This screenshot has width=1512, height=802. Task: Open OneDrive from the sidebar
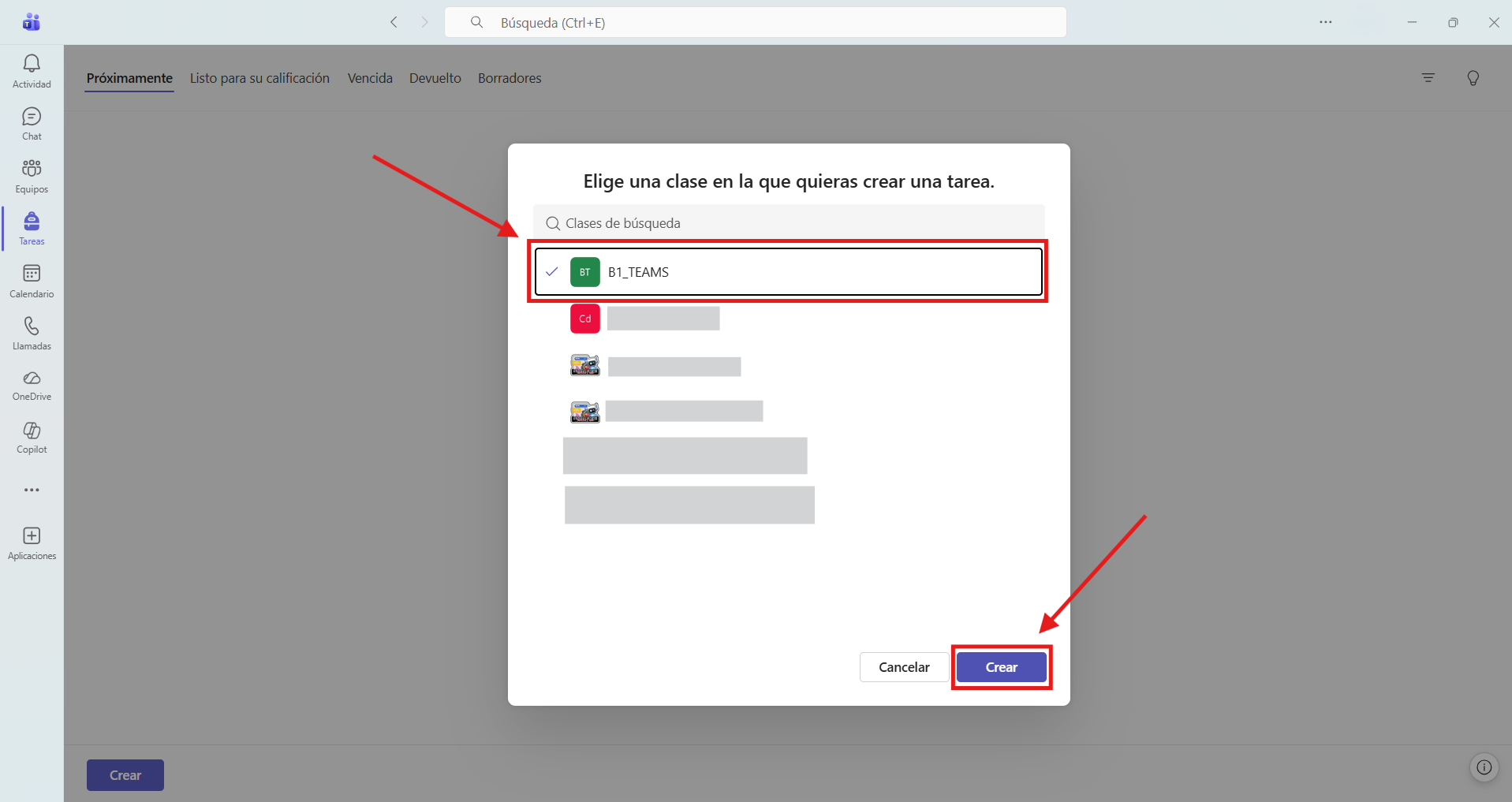(x=32, y=386)
